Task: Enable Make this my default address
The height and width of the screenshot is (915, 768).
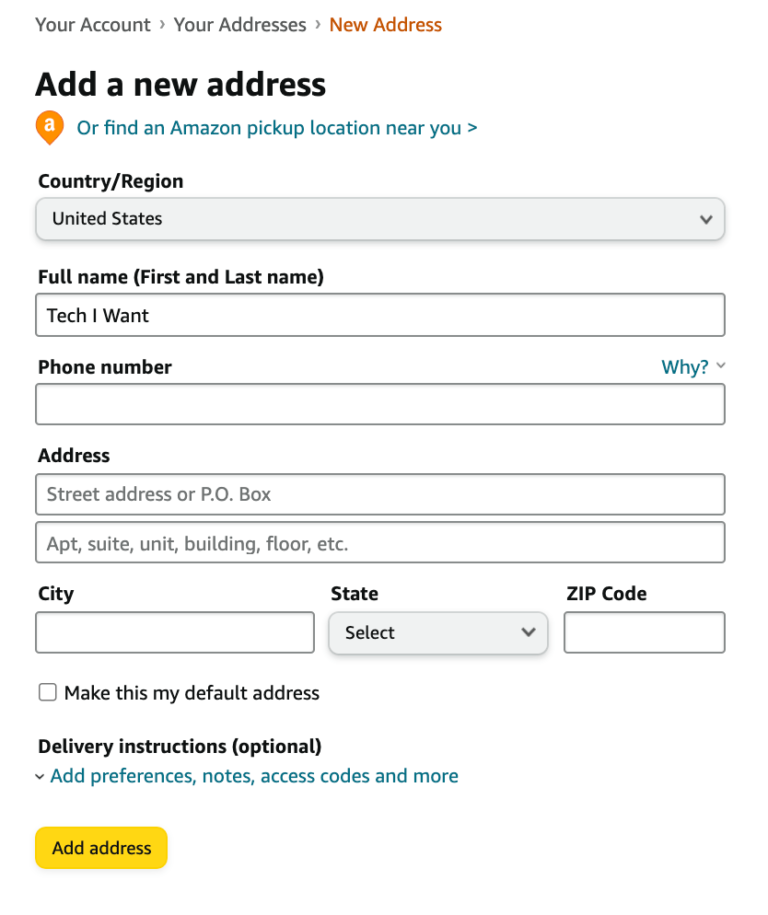Action: [x=47, y=692]
